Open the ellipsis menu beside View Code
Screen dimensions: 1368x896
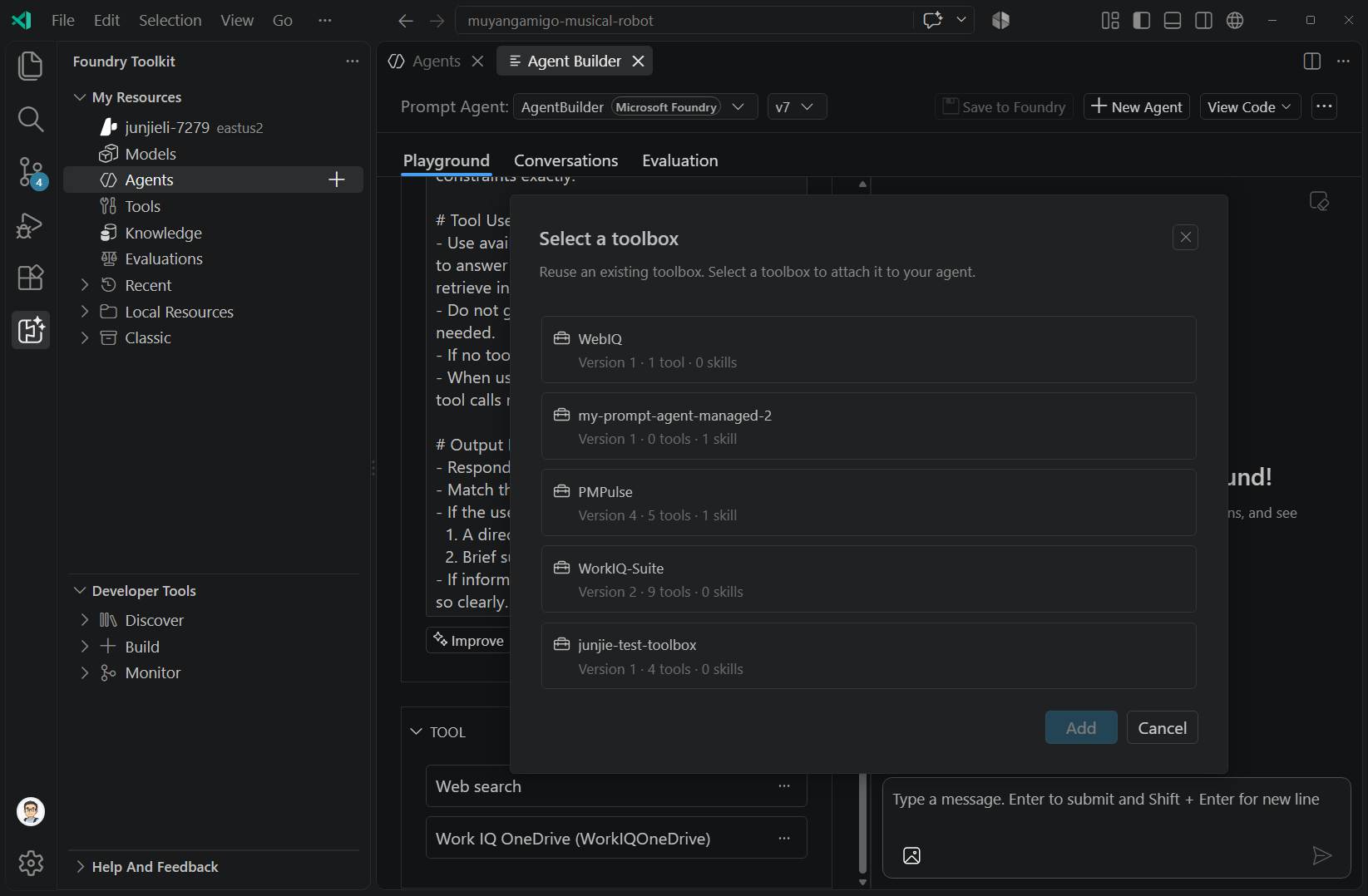pos(1325,106)
